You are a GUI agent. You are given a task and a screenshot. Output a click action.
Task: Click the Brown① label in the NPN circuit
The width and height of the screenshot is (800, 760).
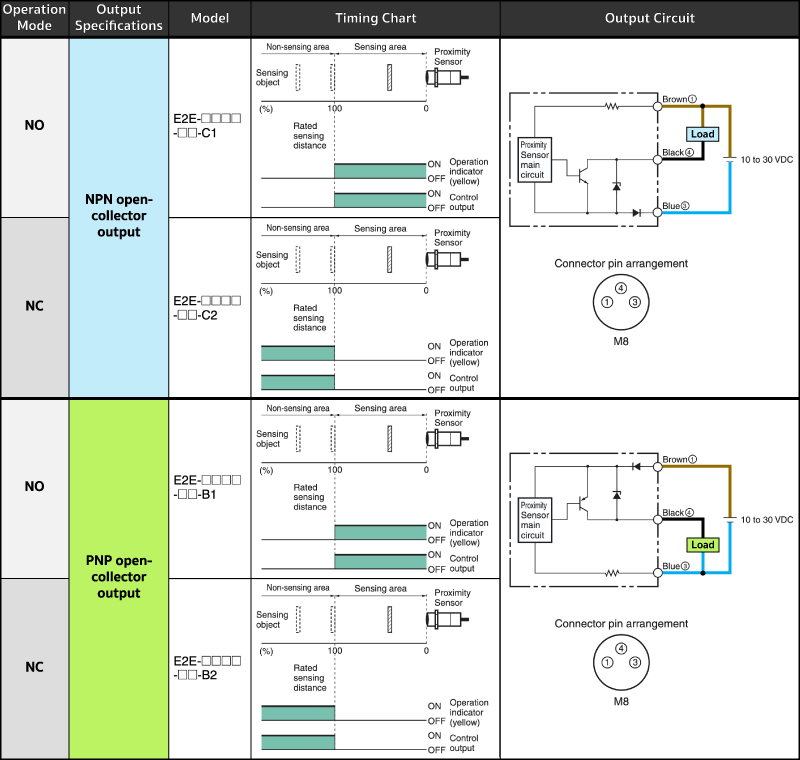pyautogui.click(x=679, y=99)
